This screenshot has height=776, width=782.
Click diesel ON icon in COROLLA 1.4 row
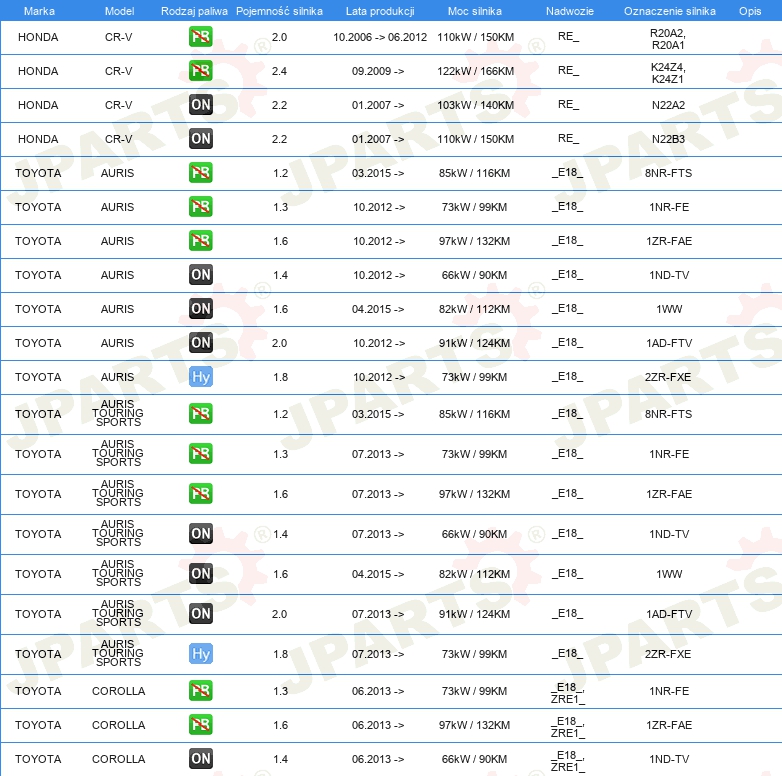point(201,759)
